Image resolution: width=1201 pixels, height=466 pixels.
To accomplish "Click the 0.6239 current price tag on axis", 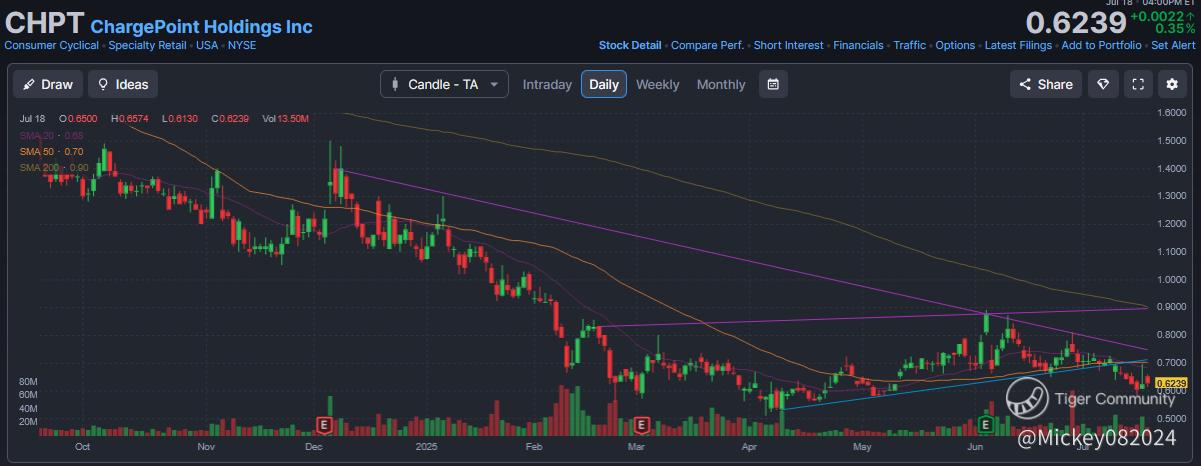I will (1170, 383).
